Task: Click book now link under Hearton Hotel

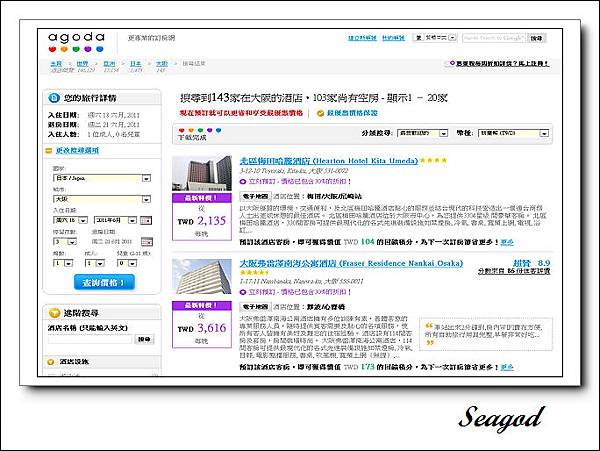Action: coord(300,181)
